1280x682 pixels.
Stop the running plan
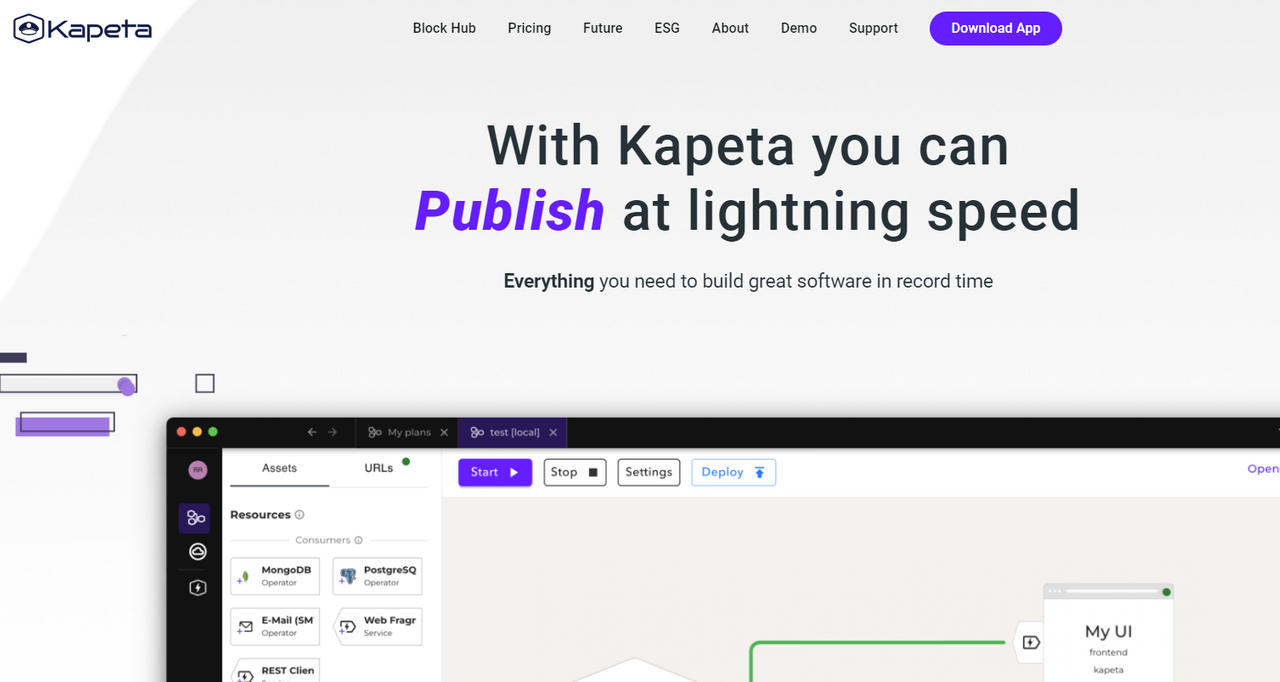575,472
